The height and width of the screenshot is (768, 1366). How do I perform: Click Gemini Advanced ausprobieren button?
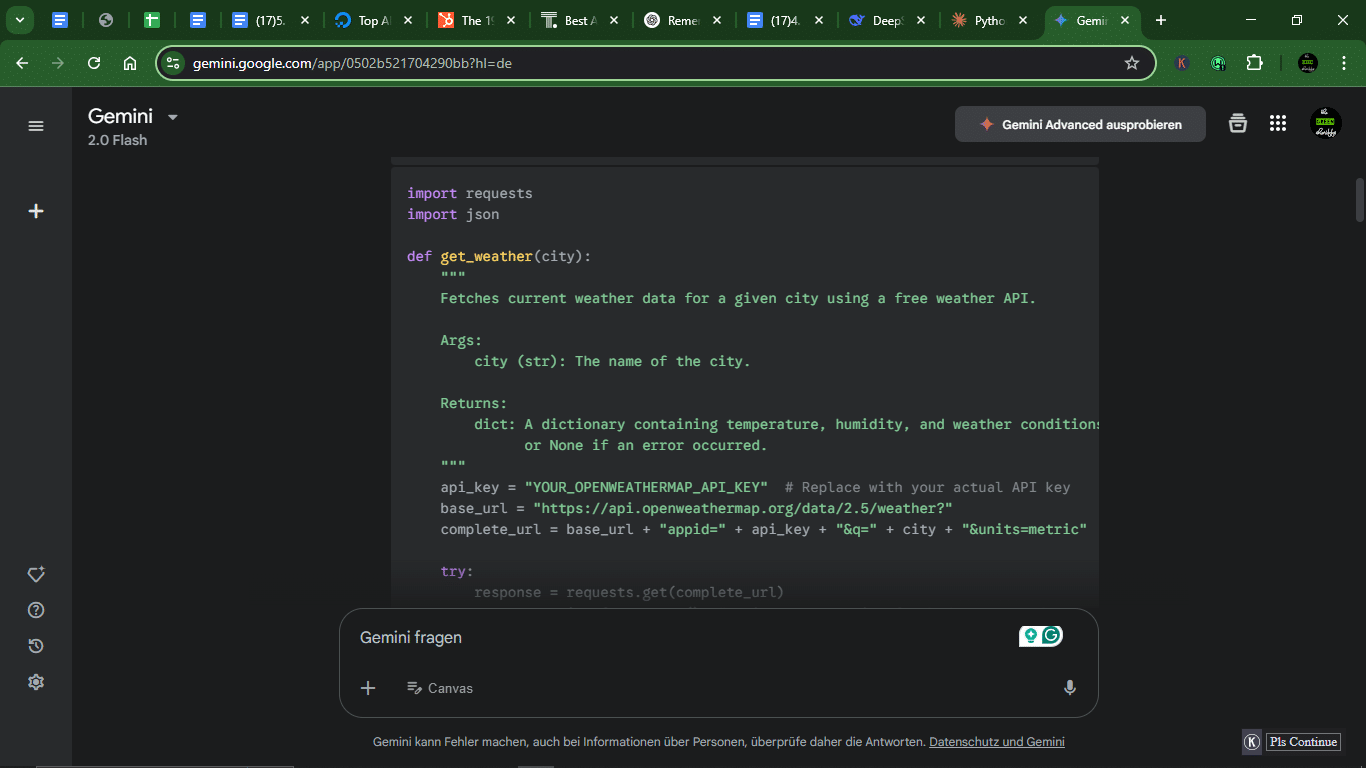pos(1080,125)
